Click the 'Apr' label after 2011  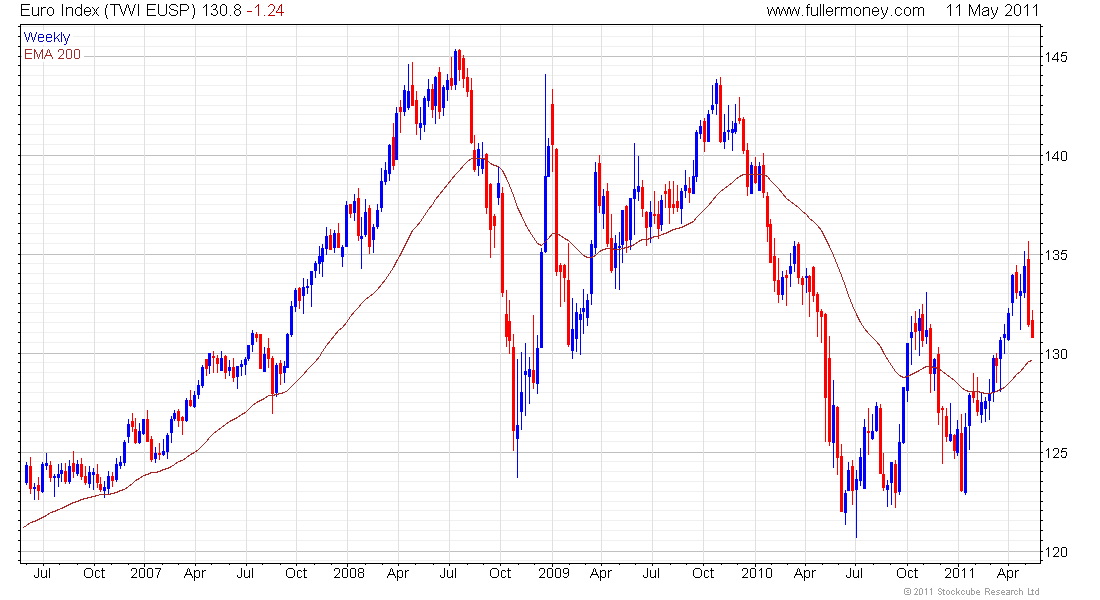click(x=1007, y=573)
